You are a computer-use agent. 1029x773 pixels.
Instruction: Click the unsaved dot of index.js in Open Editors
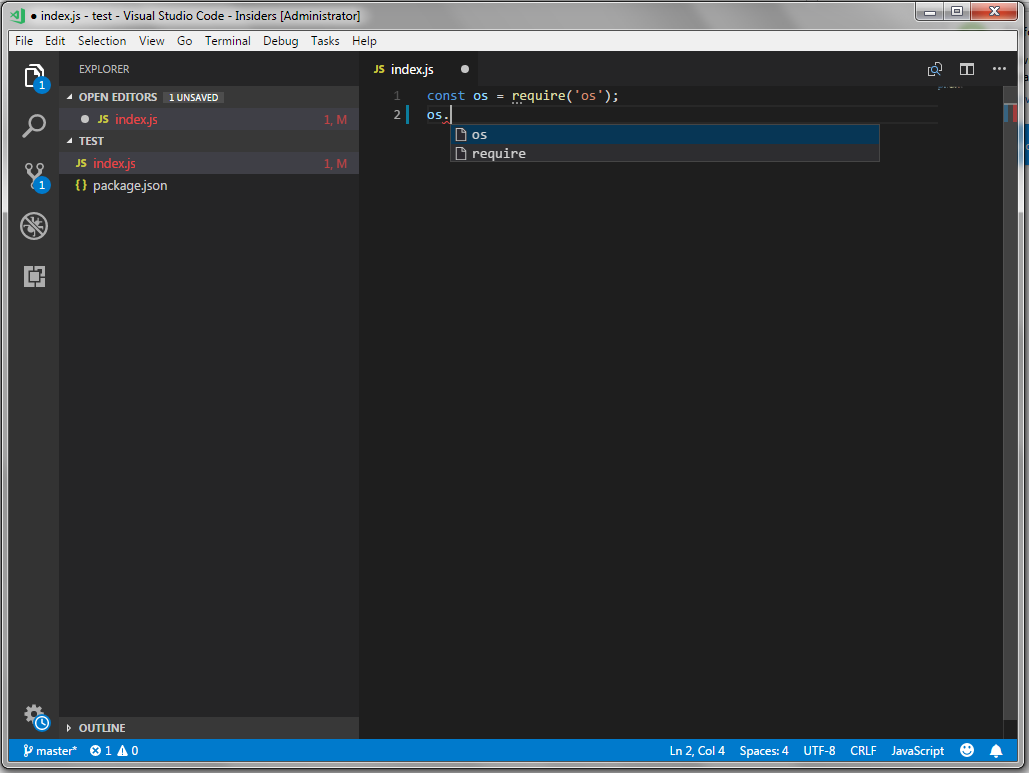[85, 119]
